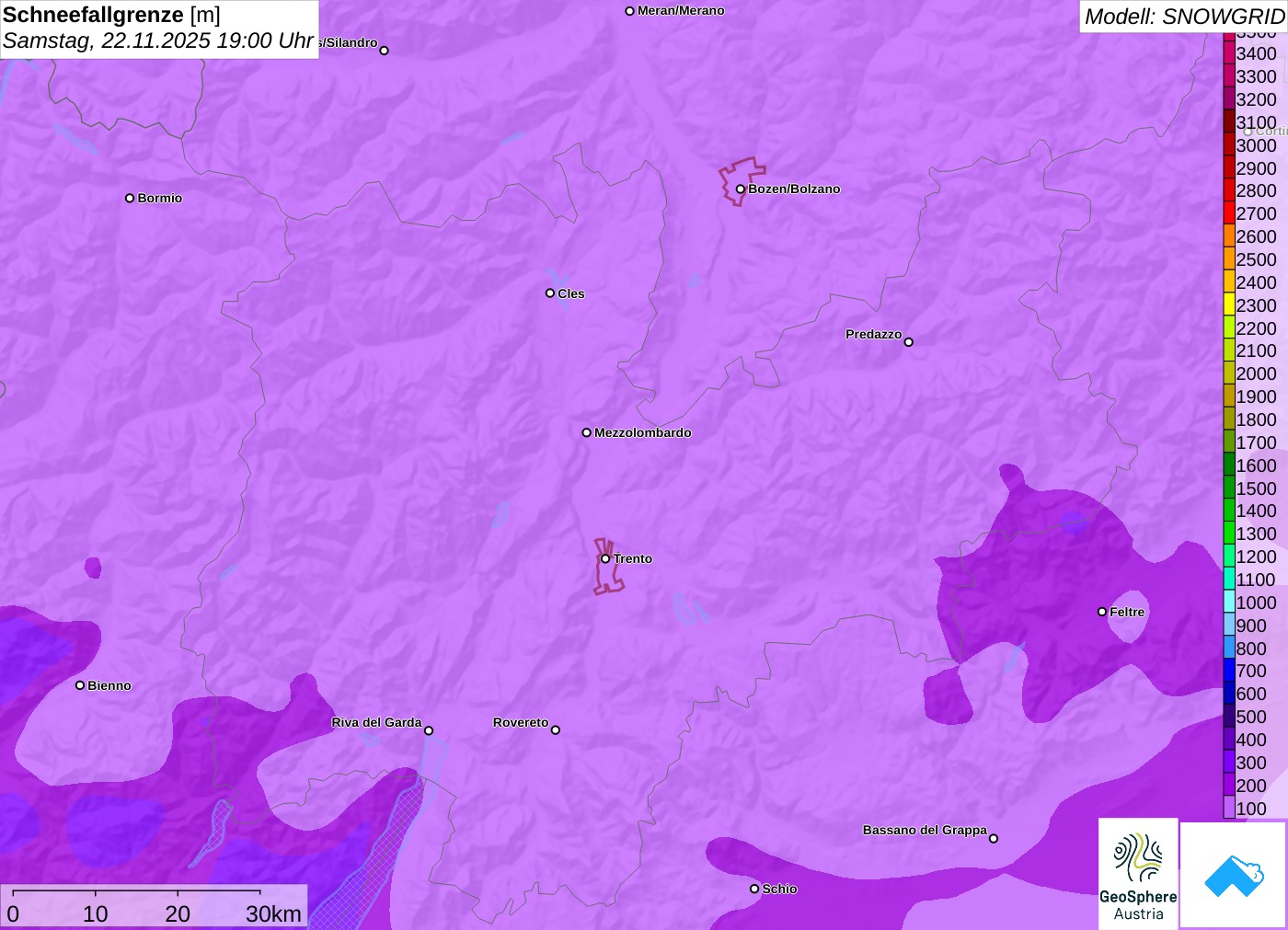Click the 20 mark on scale bar
Image resolution: width=1288 pixels, height=930 pixels.
pyautogui.click(x=178, y=913)
